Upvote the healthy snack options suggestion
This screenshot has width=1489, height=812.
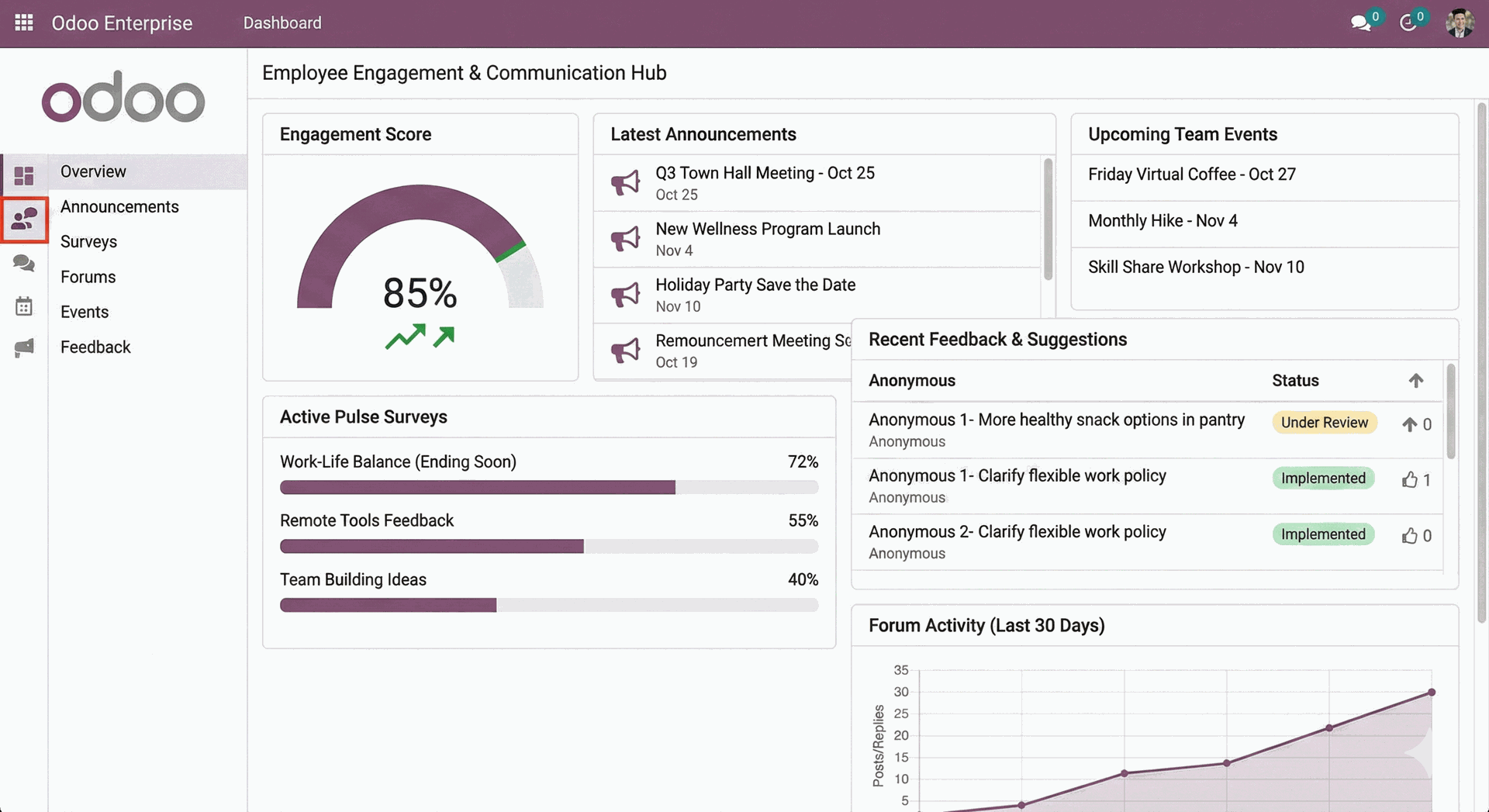[x=1409, y=424]
